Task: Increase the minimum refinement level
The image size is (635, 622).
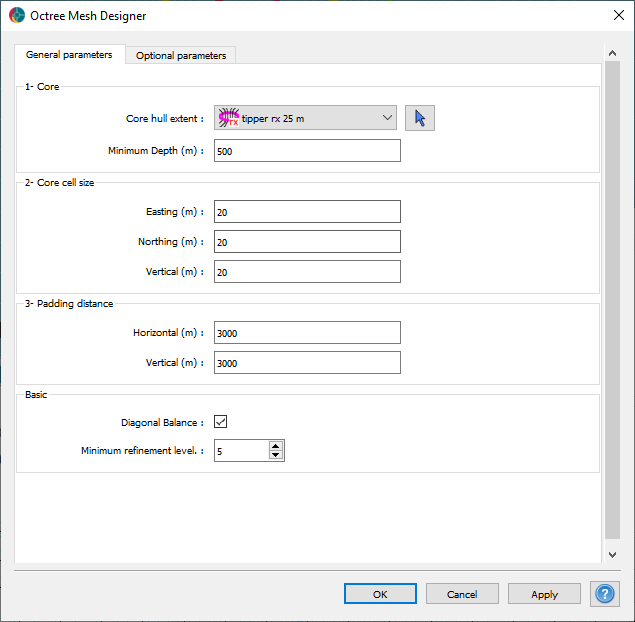Action: (276, 446)
